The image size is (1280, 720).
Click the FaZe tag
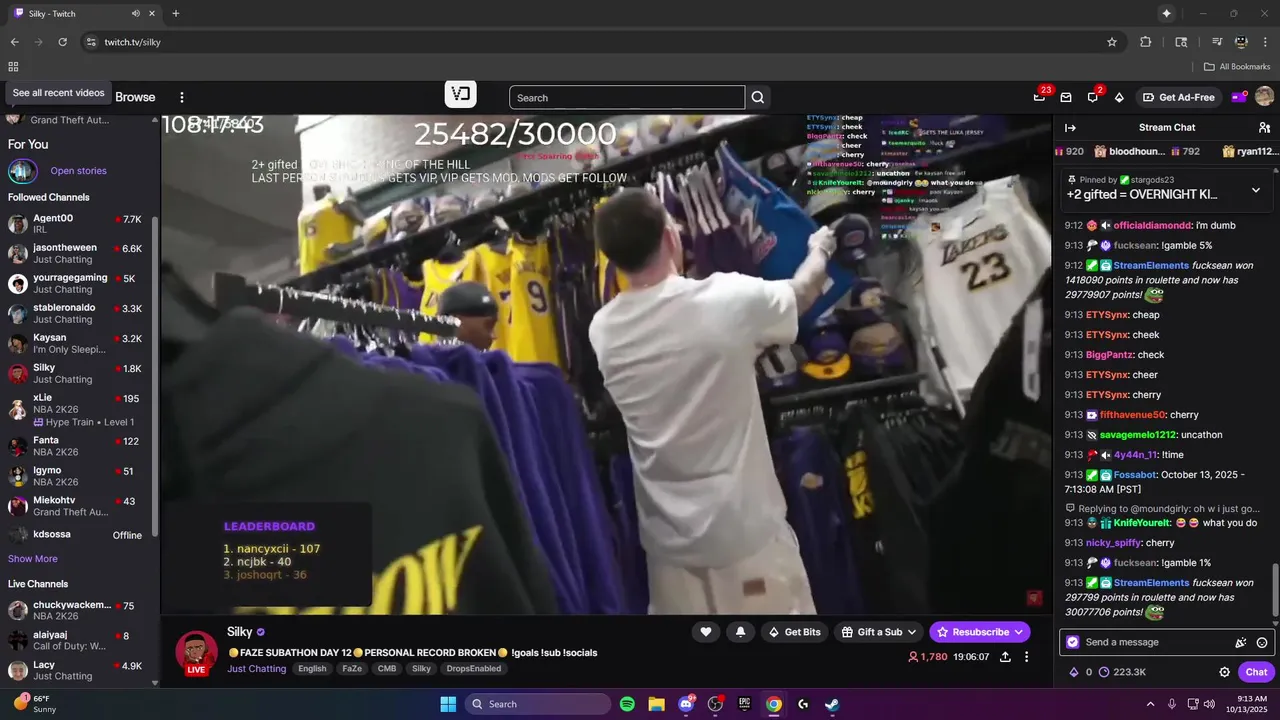pos(352,669)
